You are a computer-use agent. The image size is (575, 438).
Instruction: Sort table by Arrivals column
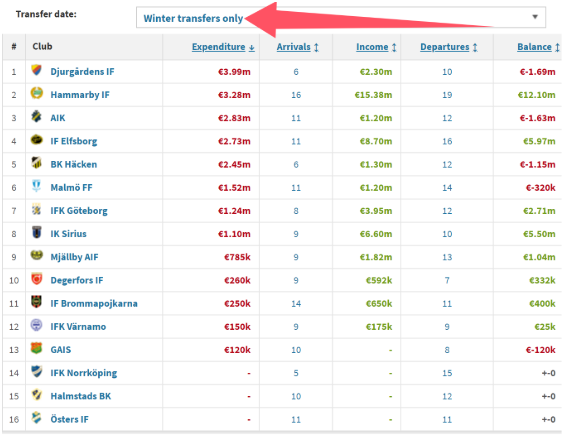297,47
